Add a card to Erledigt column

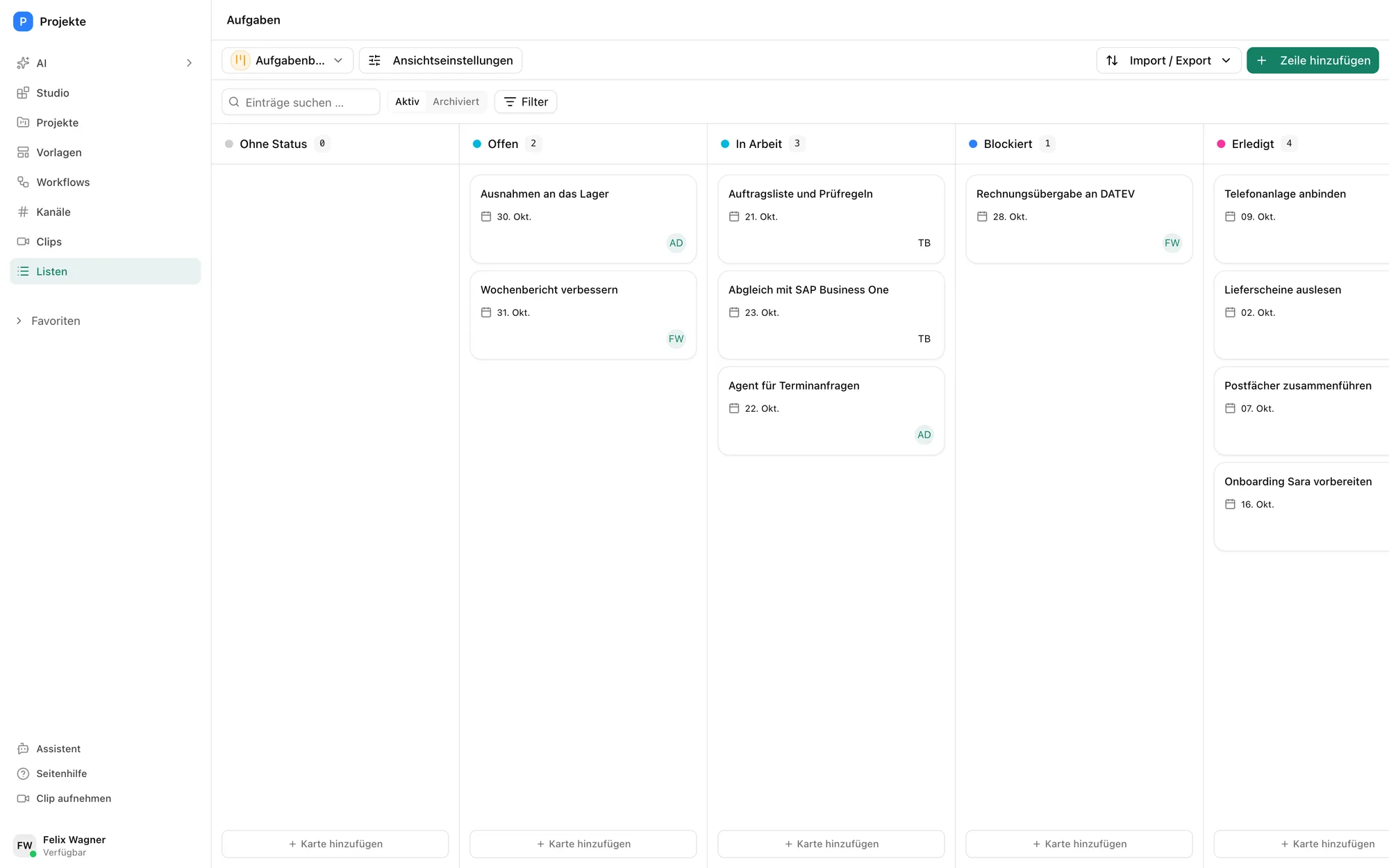(x=1301, y=844)
